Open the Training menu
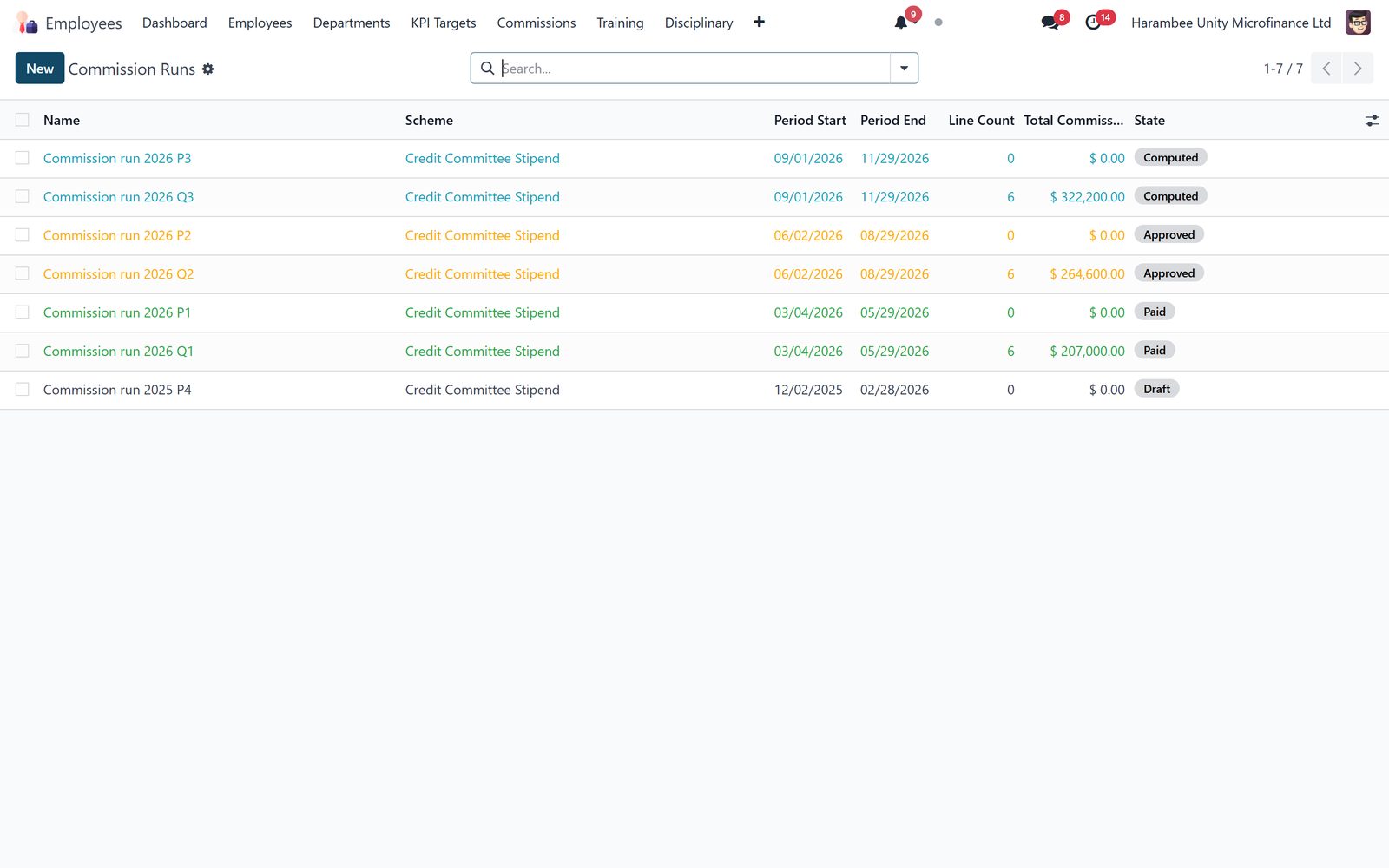The height and width of the screenshot is (868, 1389). point(620,23)
